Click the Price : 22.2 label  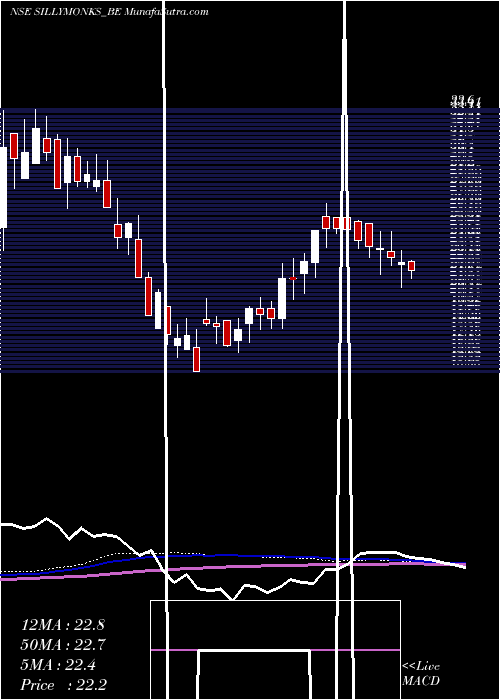[x=64, y=685]
